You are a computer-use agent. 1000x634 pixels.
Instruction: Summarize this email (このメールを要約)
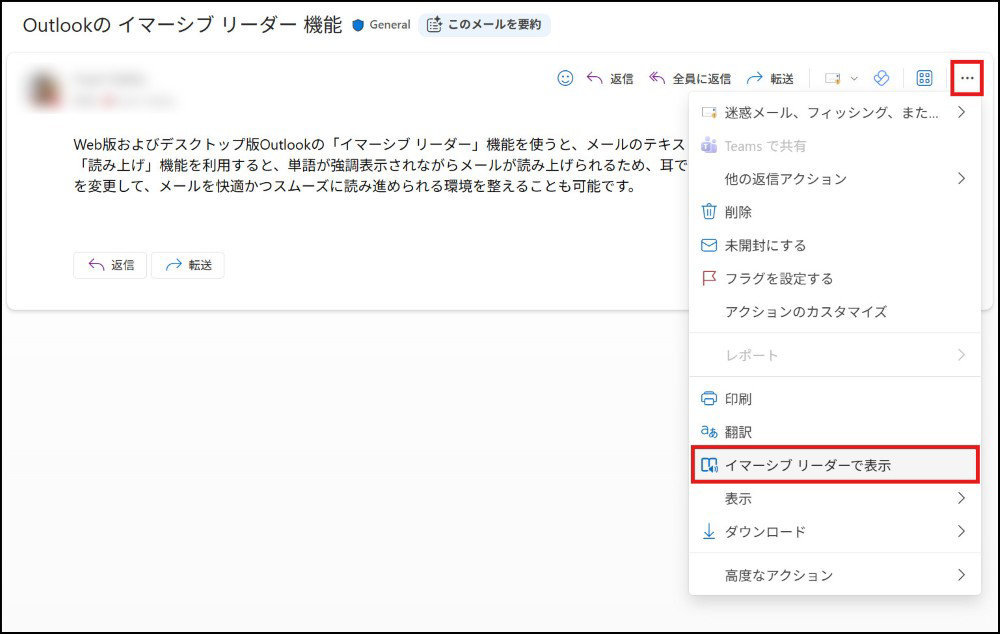click(x=484, y=25)
